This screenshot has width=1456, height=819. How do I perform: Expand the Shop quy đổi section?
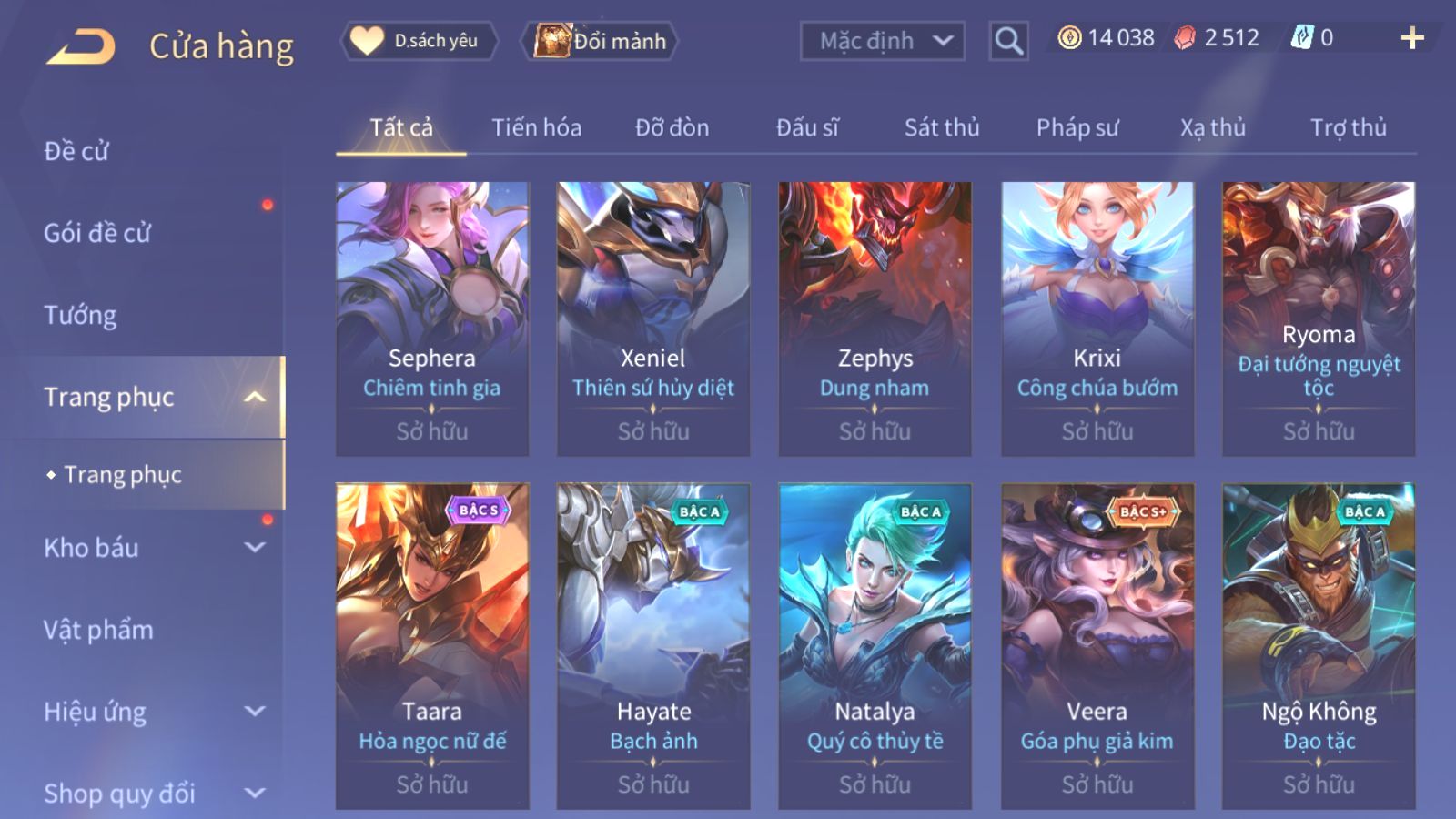[255, 794]
